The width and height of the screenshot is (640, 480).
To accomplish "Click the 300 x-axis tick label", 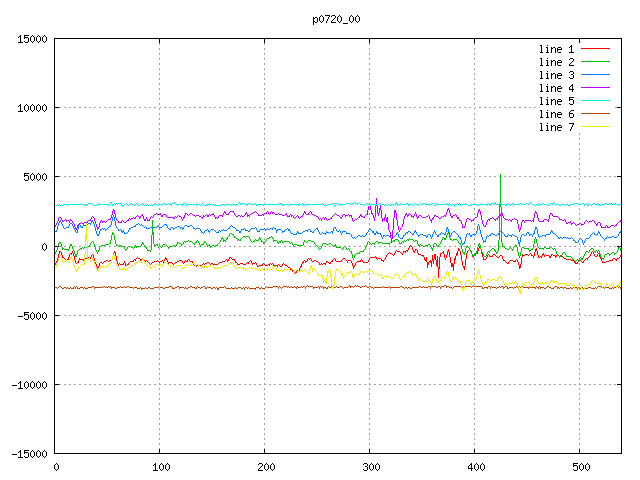I will pyautogui.click(x=369, y=467).
